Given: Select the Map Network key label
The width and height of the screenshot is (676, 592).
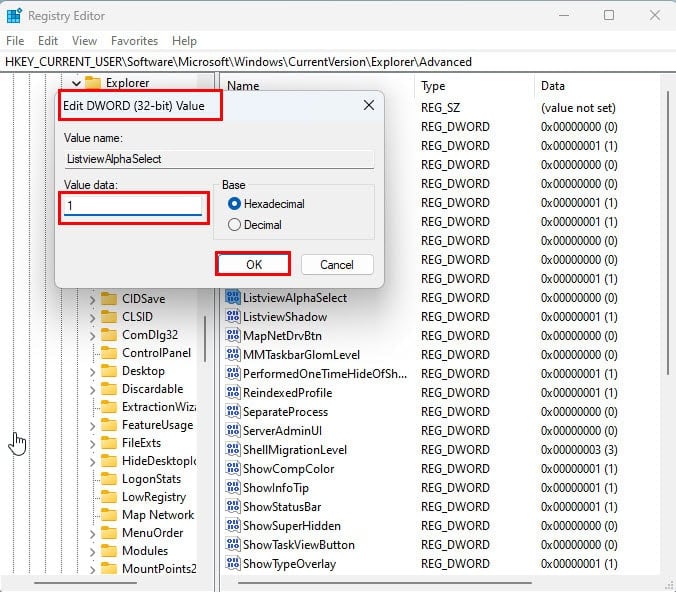Looking at the screenshot, I should (158, 515).
